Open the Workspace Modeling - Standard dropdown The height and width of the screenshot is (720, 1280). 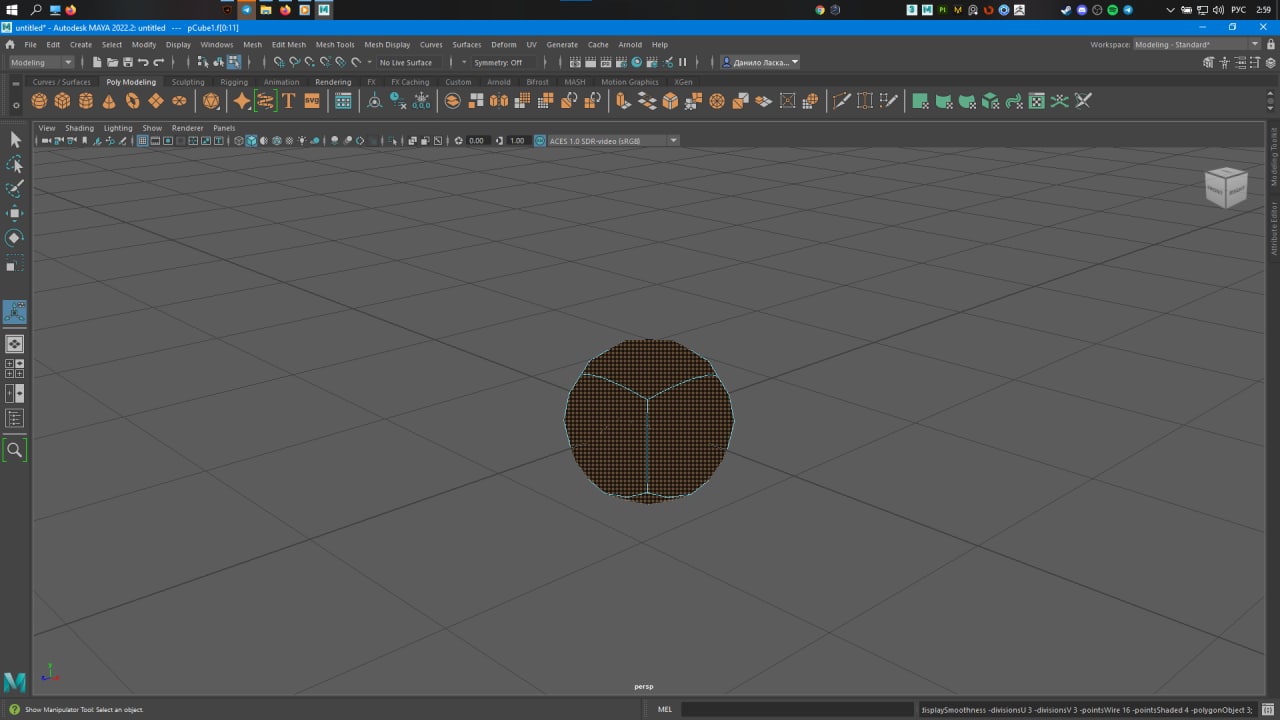1196,44
